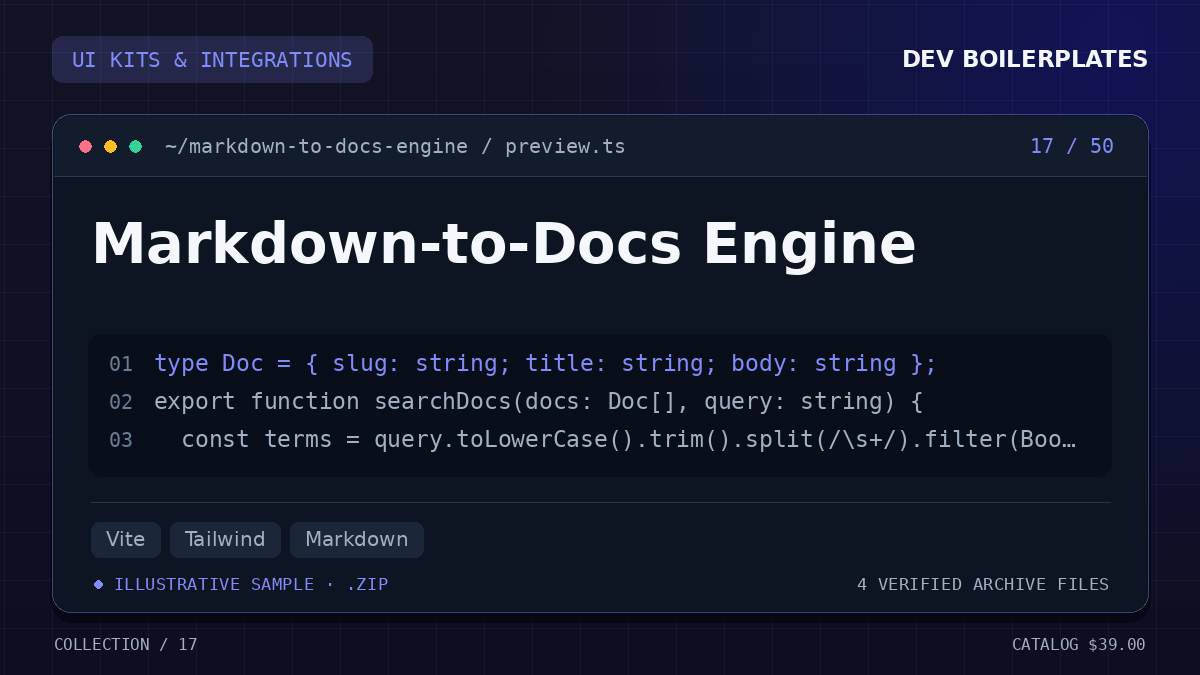The image size is (1200, 675).
Task: Click code line 02 export function searchDocs
Action: 539,402
